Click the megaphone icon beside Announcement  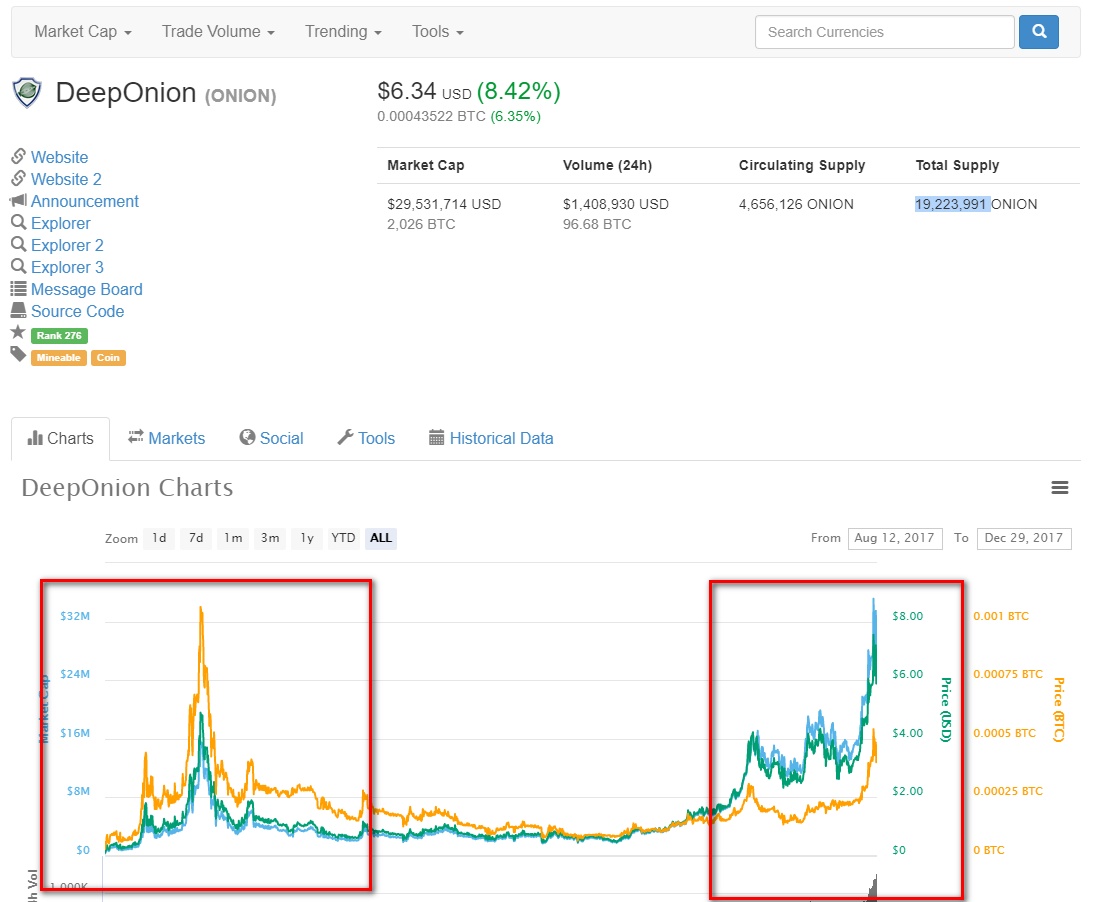(x=18, y=200)
